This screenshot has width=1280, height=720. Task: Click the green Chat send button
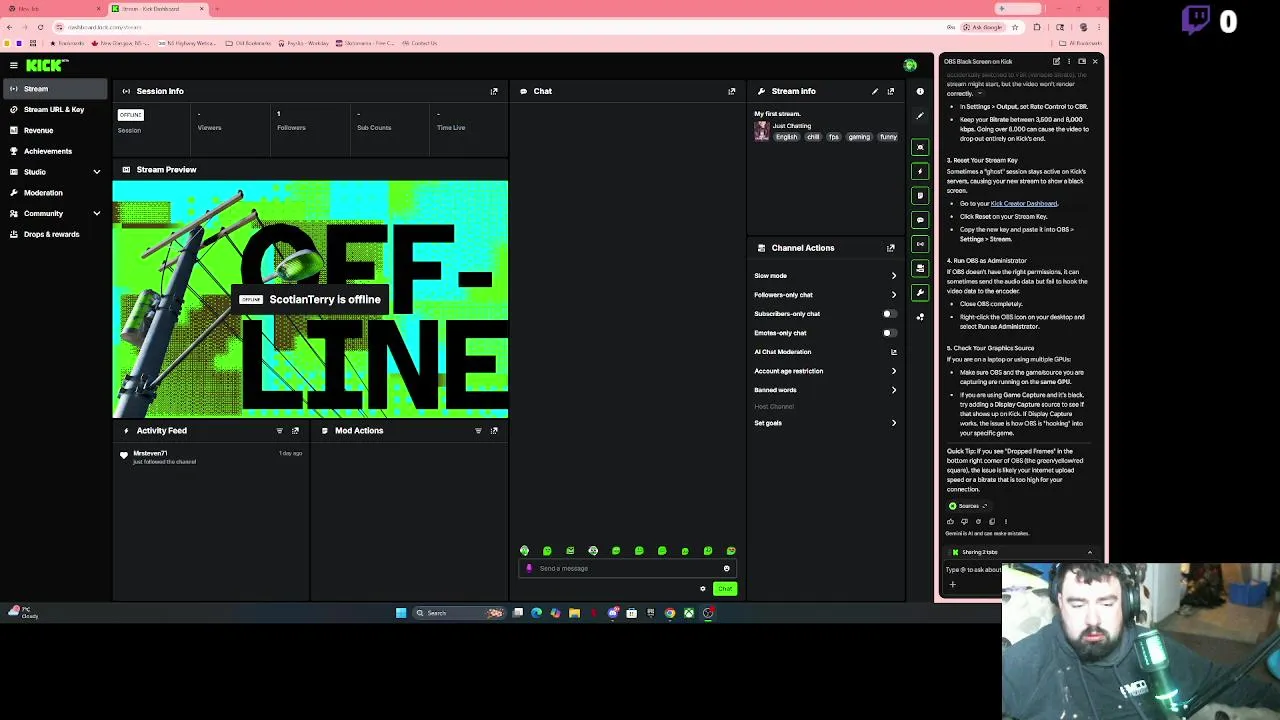click(x=725, y=589)
